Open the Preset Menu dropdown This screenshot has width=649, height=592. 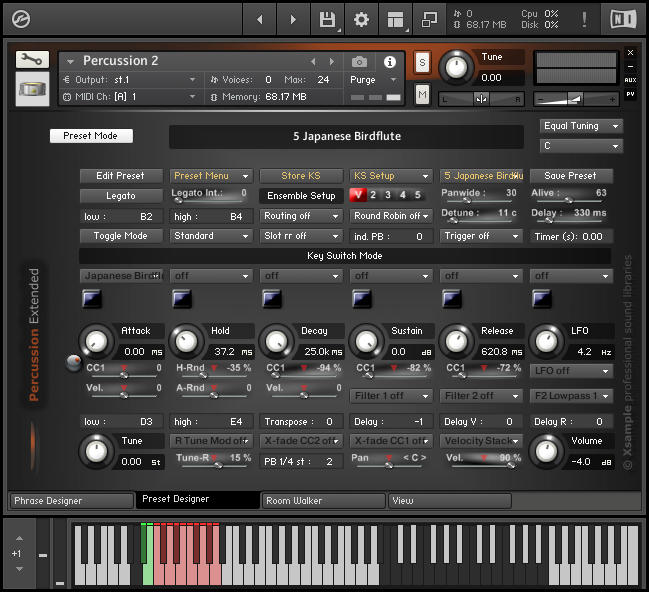[x=211, y=176]
